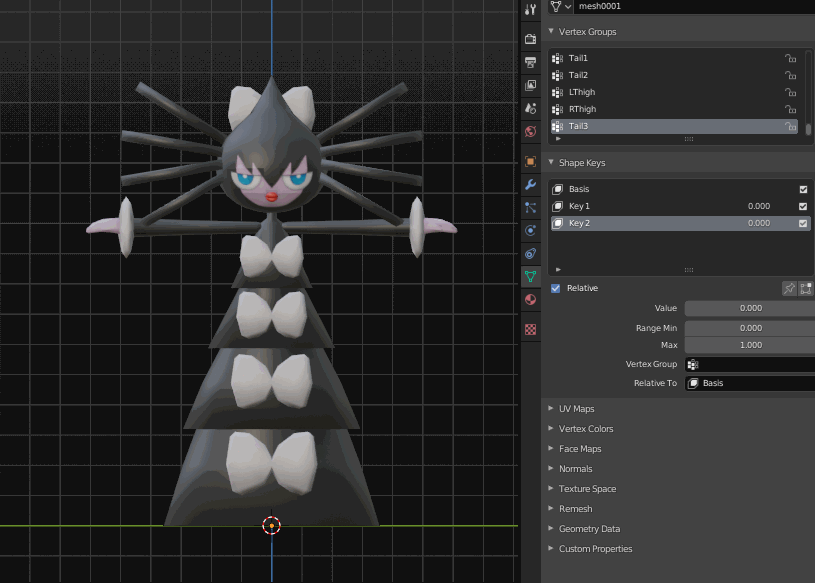Toggle lock on RThigh vertex group
This screenshot has width=815, height=583.
[x=790, y=109]
